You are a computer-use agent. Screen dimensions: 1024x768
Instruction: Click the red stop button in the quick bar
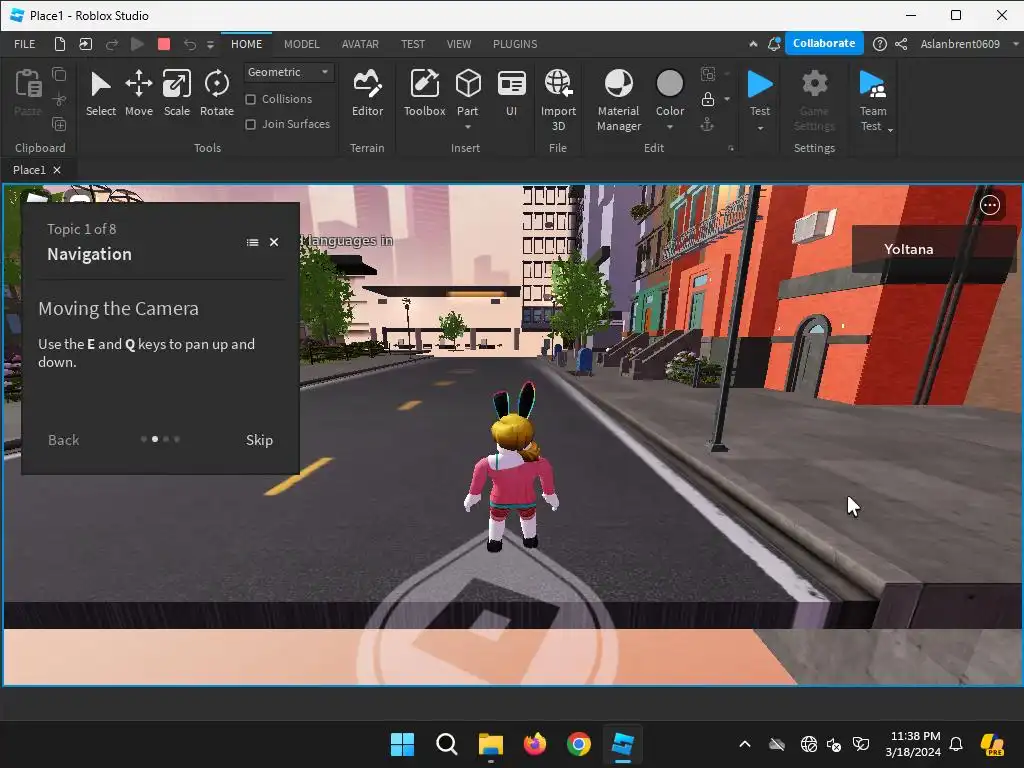164,44
